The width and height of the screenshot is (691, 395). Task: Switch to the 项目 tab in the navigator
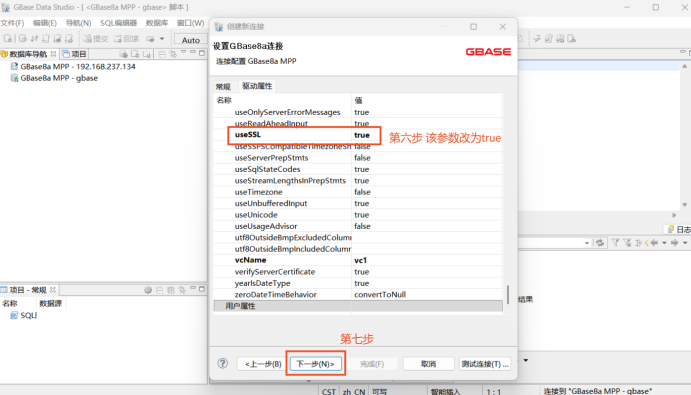[x=75, y=54]
